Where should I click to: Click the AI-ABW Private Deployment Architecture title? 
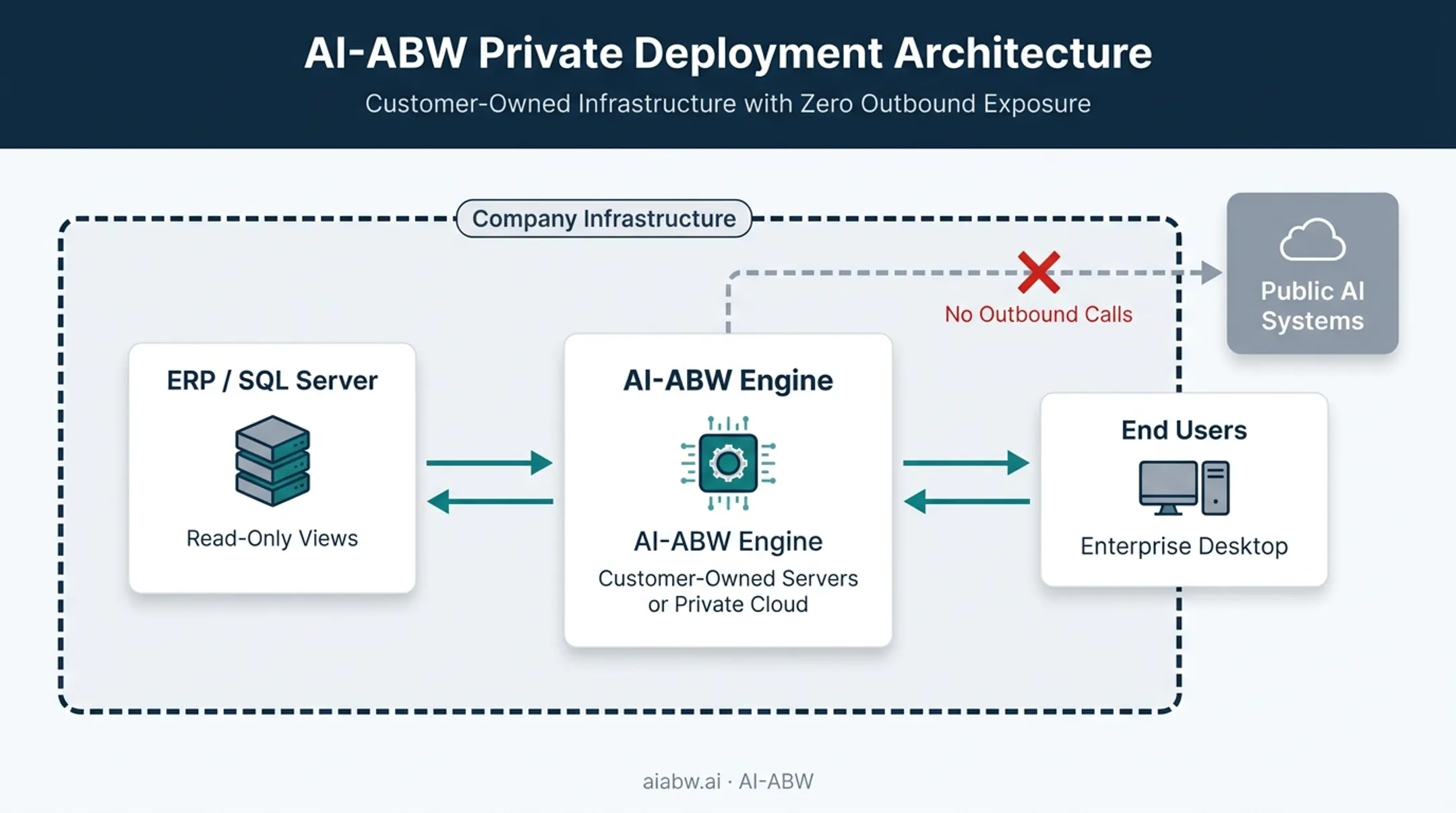pos(728,53)
